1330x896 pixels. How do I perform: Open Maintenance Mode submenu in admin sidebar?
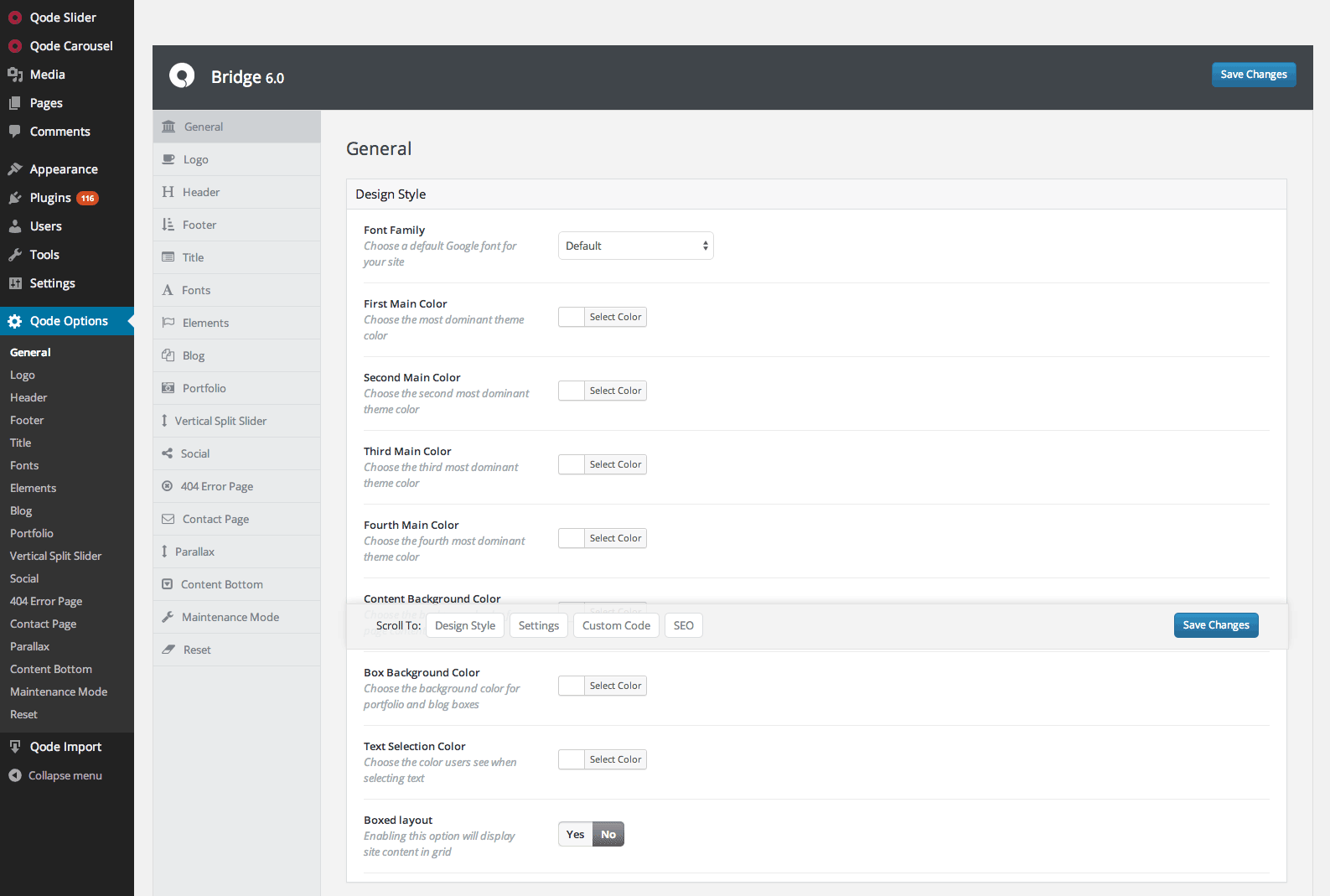click(x=59, y=692)
